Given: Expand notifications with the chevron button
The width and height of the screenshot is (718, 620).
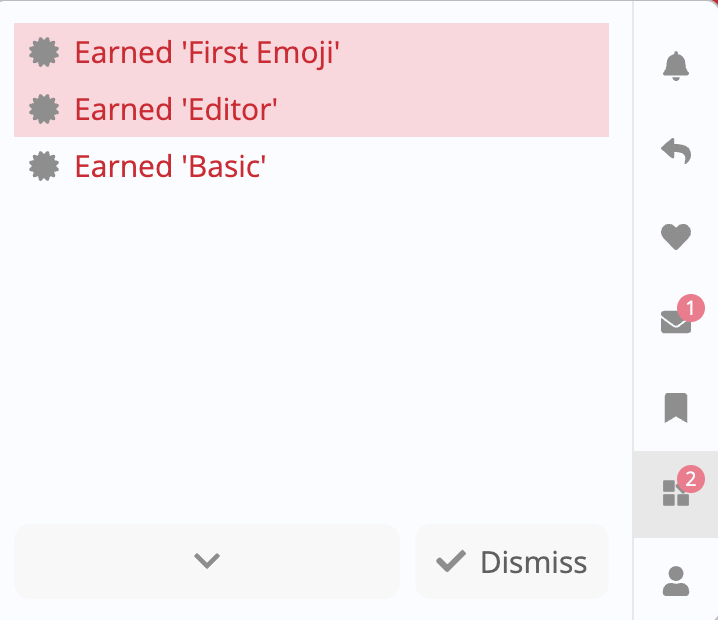Looking at the screenshot, I should coord(207,561).
